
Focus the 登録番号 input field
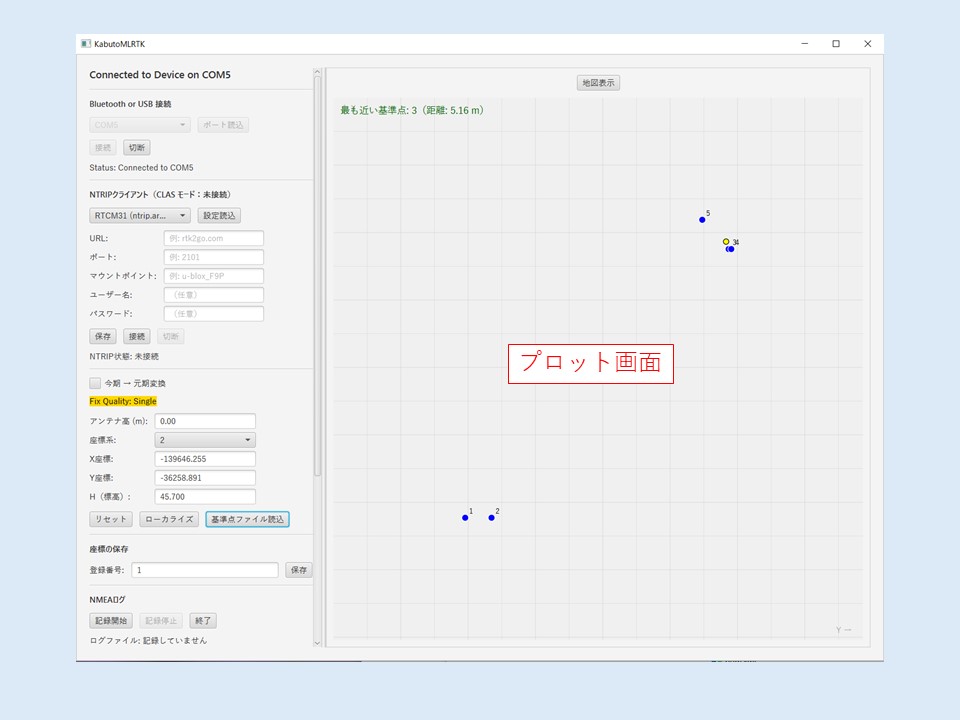205,570
